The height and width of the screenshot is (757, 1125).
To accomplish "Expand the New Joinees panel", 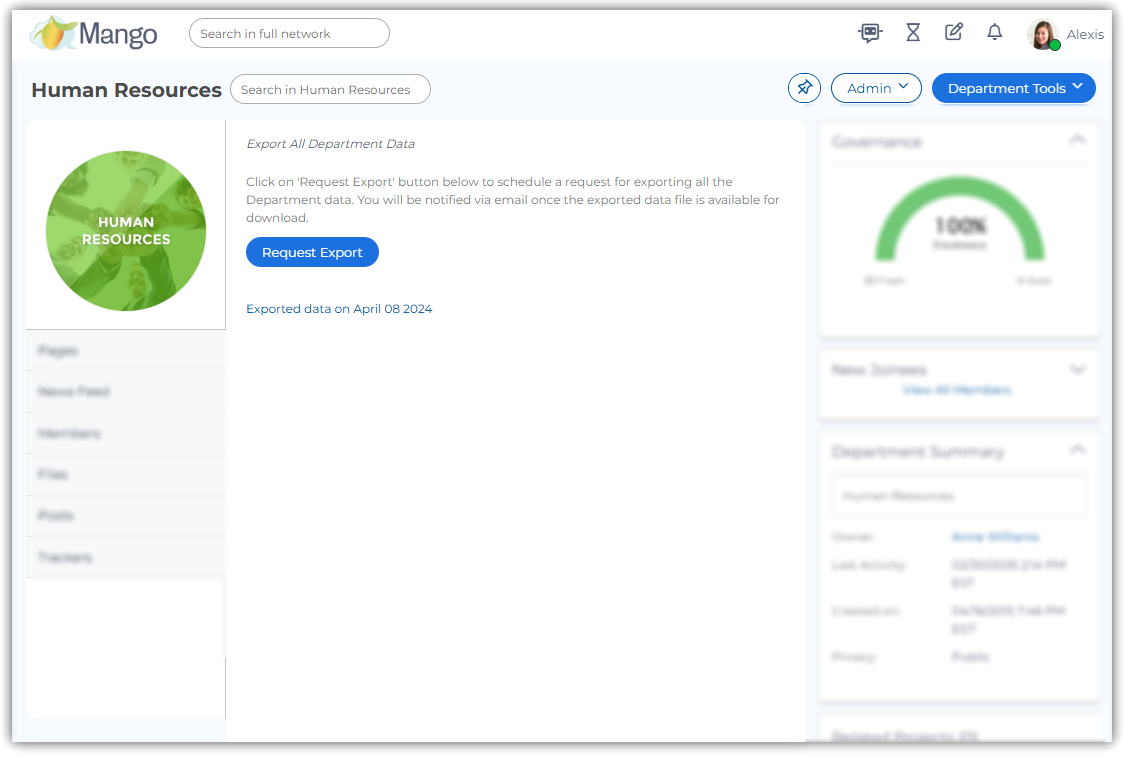I will (1077, 369).
